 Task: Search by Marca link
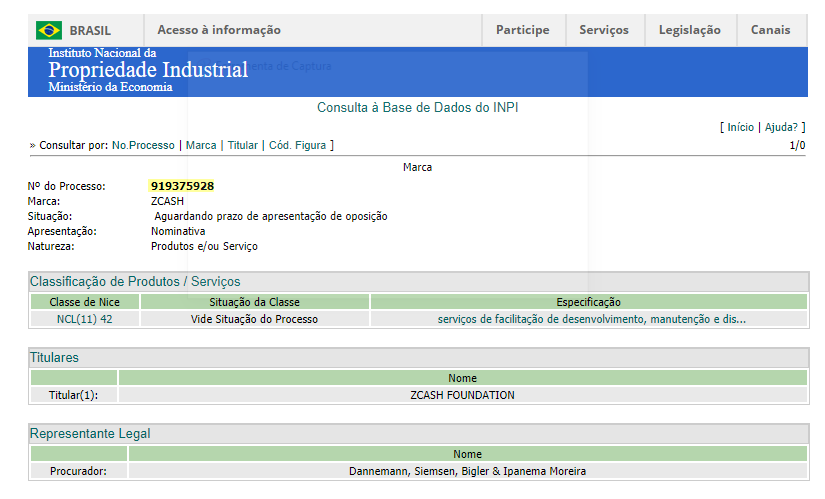click(201, 145)
